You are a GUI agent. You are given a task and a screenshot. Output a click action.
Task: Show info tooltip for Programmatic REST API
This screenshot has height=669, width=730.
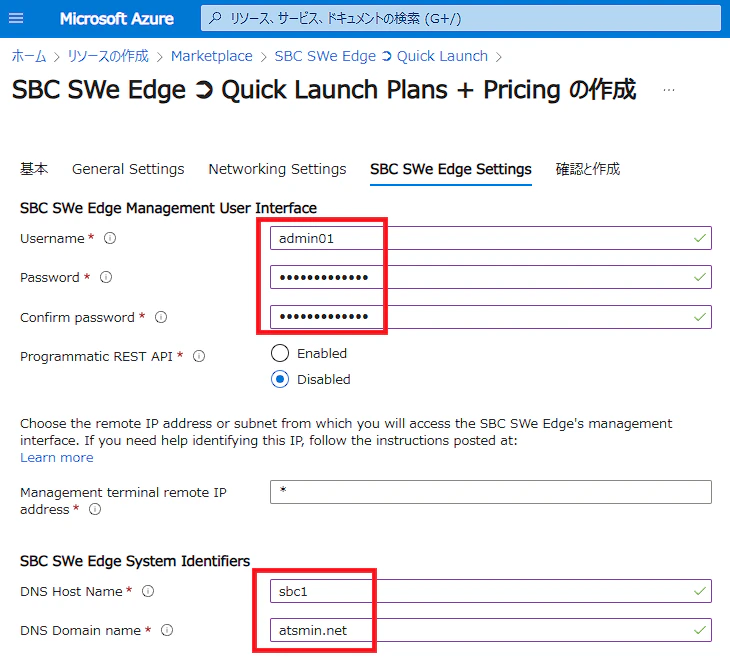[x=199, y=357]
